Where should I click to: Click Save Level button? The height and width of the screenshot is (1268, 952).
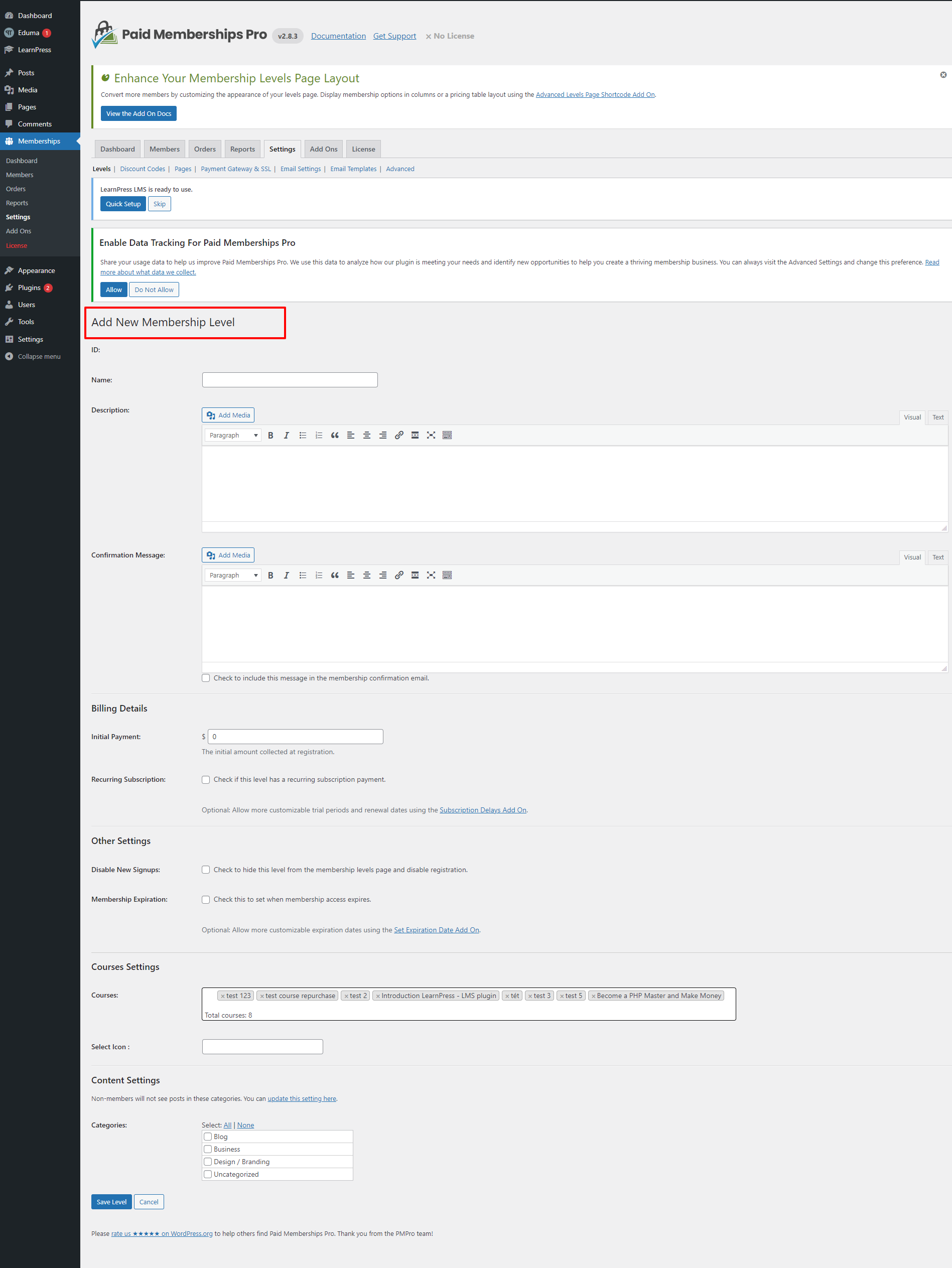(111, 1202)
